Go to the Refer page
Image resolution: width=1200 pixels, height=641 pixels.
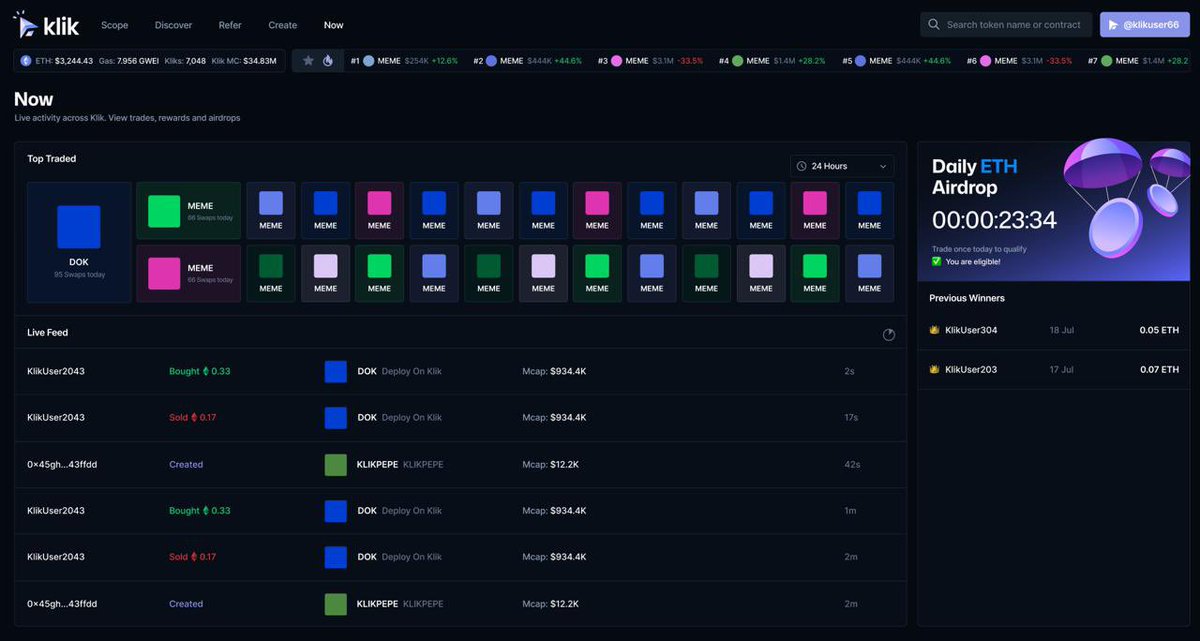(230, 25)
